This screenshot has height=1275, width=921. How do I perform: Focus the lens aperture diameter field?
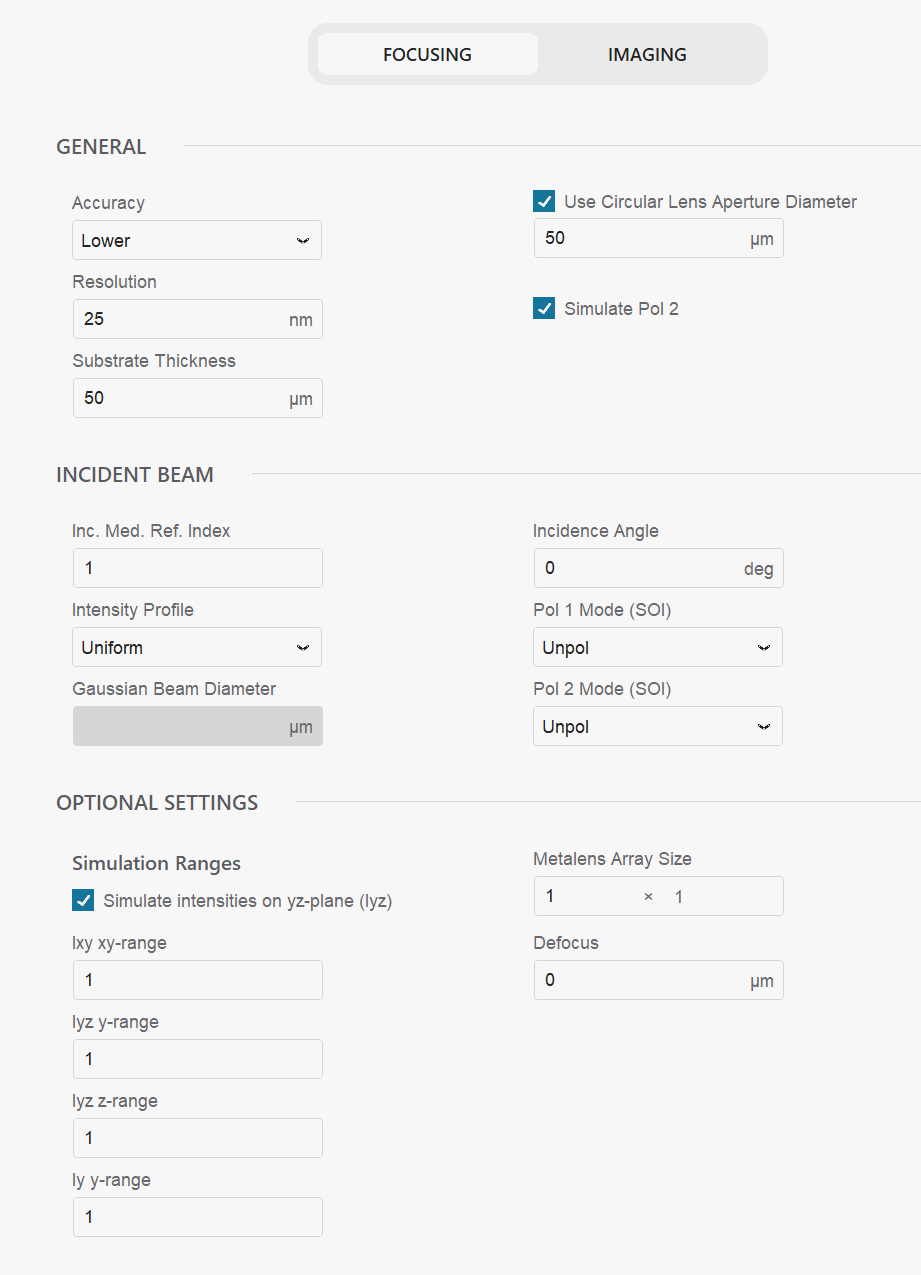click(640, 240)
